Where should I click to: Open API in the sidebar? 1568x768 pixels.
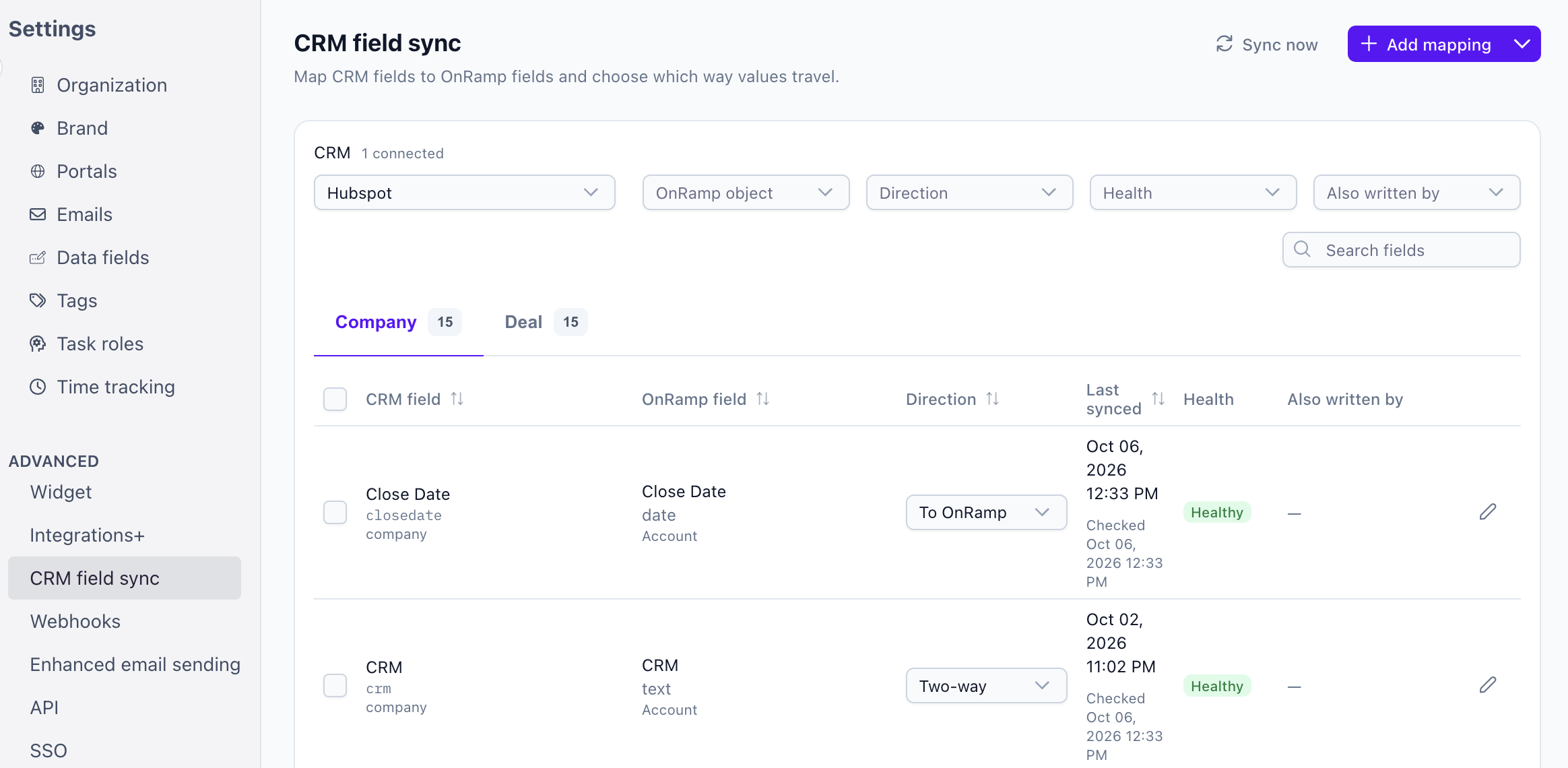44,707
